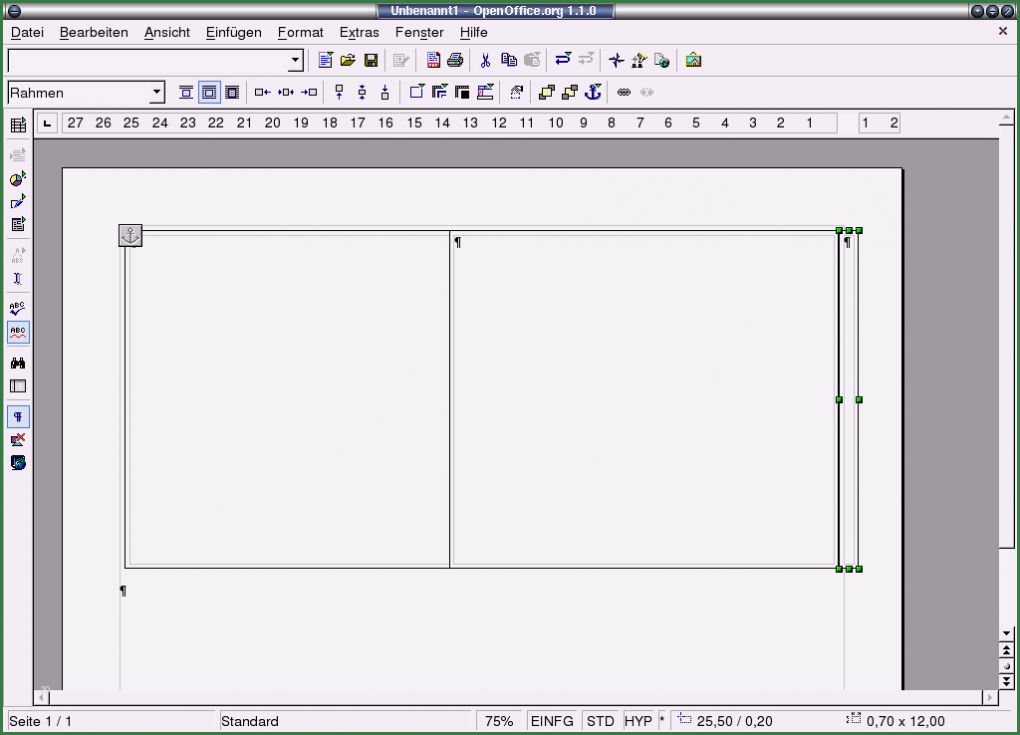
Task: Open the Find binoculars tool
Action: pos(18,363)
